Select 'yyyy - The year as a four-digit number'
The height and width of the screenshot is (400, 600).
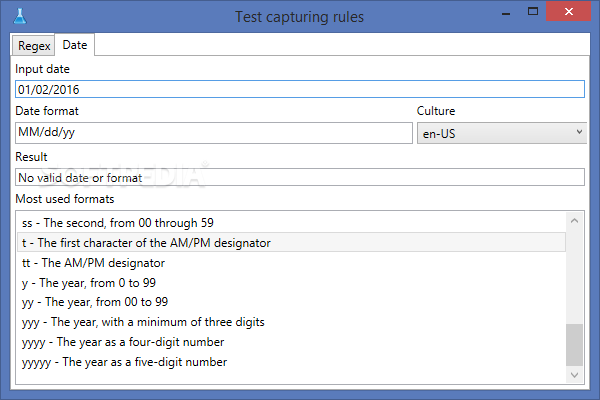point(291,342)
